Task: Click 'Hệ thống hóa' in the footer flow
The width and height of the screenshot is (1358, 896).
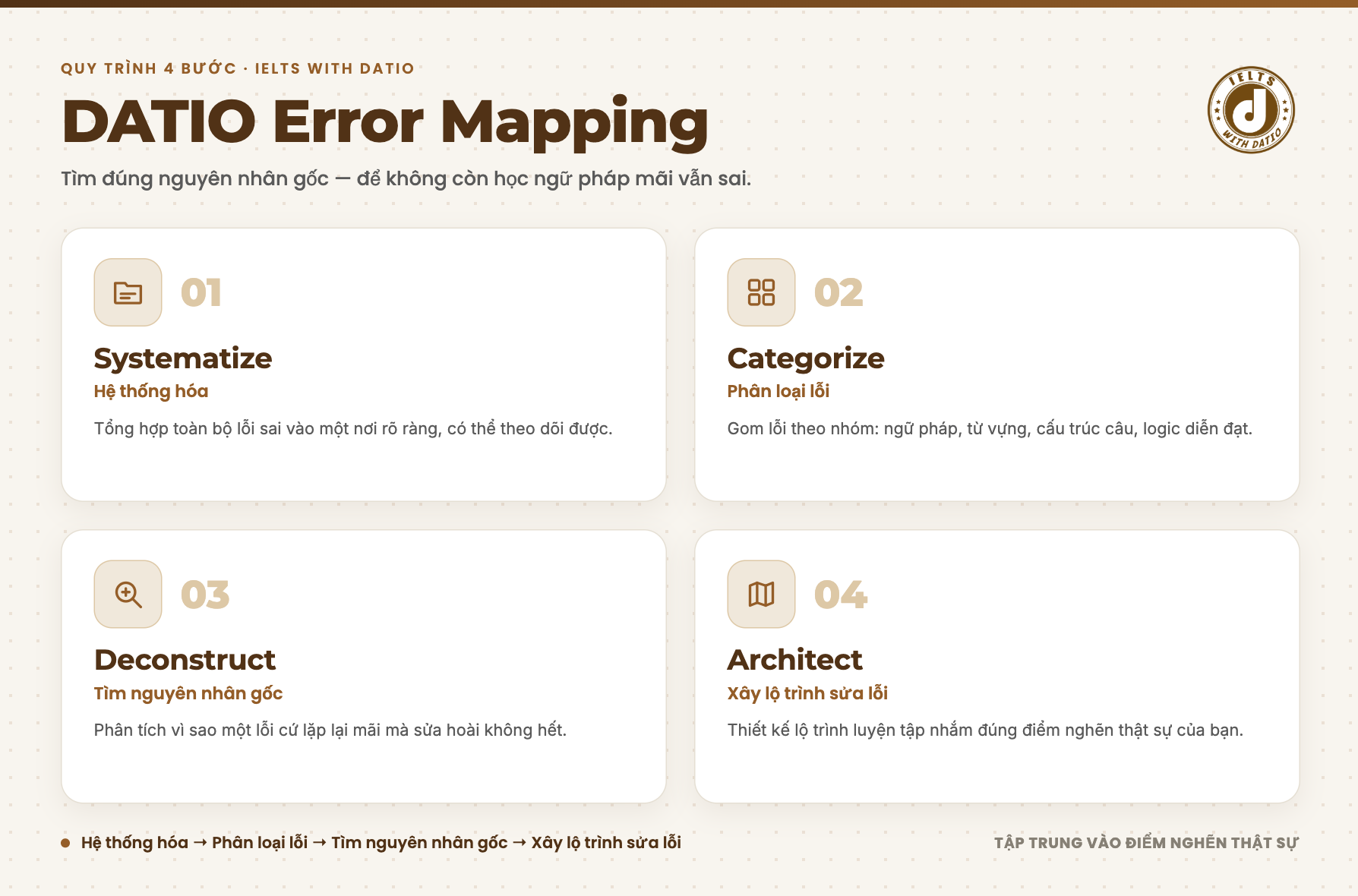Action: (x=134, y=843)
